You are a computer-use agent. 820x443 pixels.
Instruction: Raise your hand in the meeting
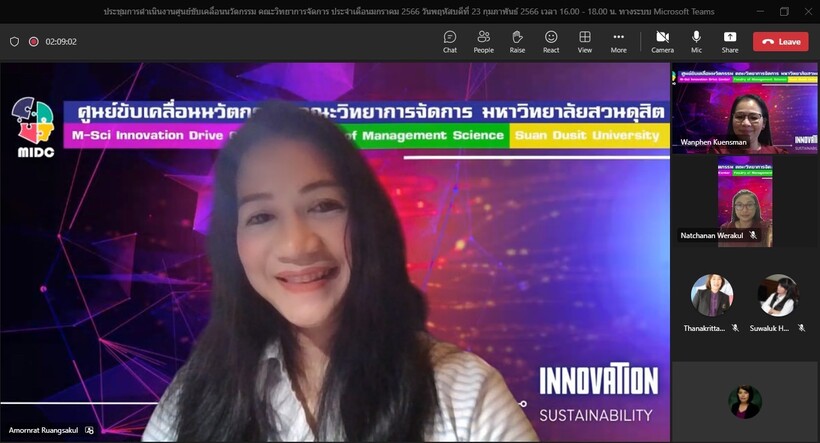[x=517, y=41]
